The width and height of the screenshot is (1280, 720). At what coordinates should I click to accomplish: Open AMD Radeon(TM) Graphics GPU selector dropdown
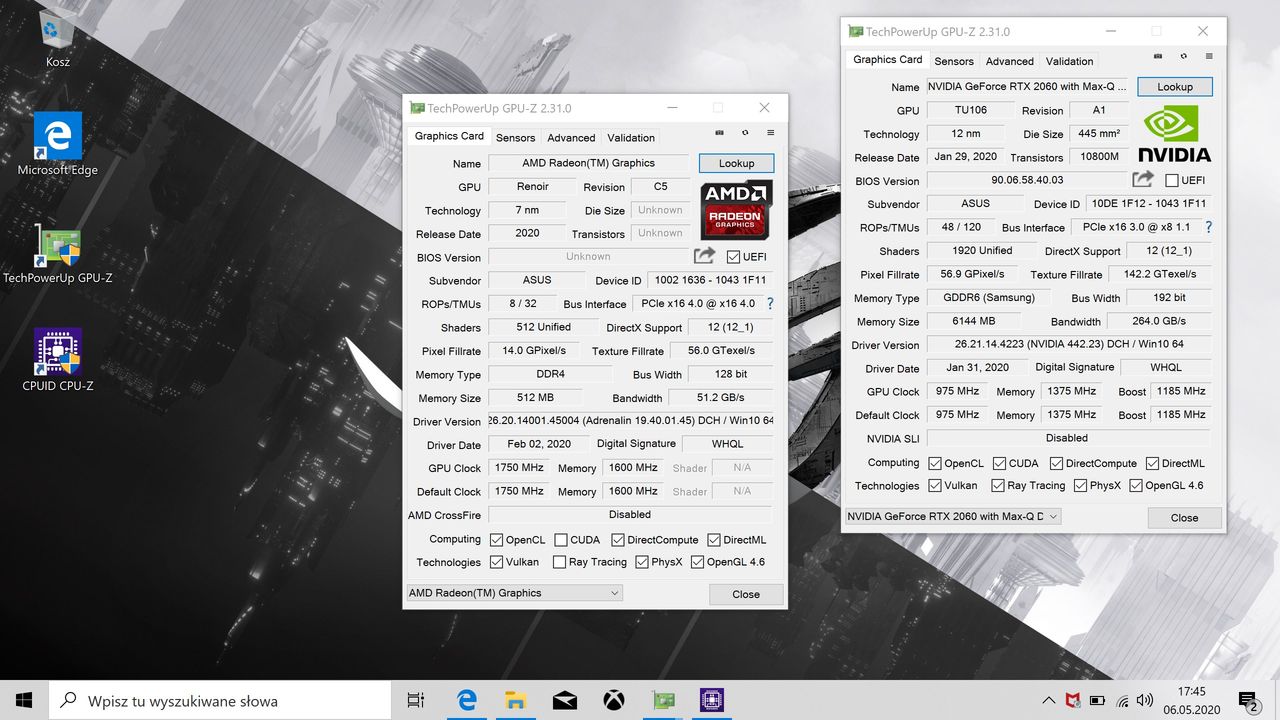(x=514, y=593)
